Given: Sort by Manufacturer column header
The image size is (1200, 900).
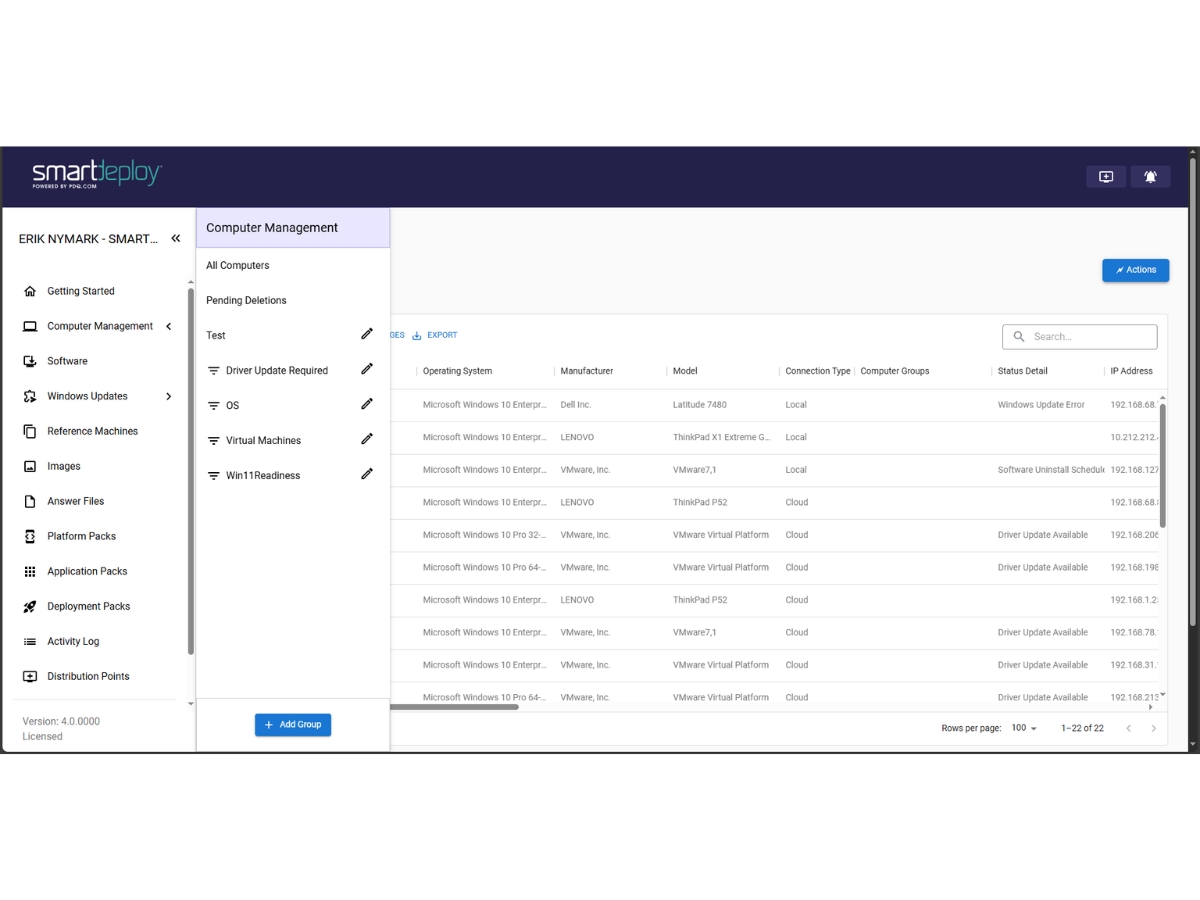Looking at the screenshot, I should click(587, 371).
